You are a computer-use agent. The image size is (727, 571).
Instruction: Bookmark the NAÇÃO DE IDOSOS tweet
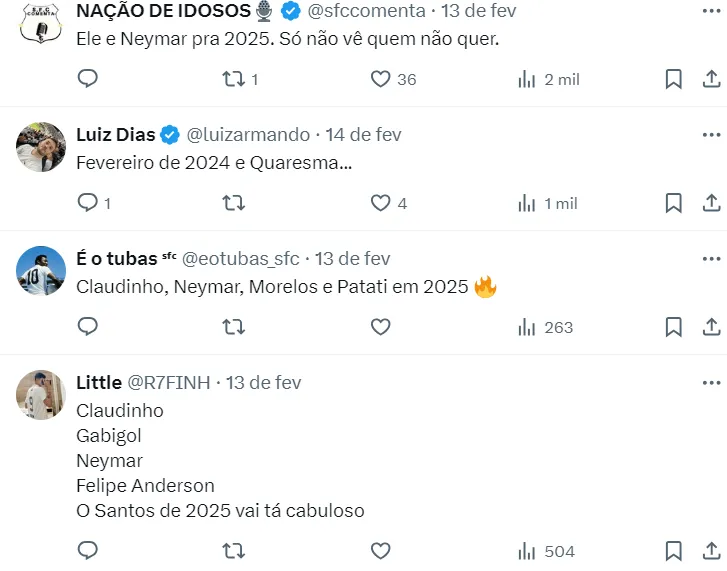coord(674,79)
